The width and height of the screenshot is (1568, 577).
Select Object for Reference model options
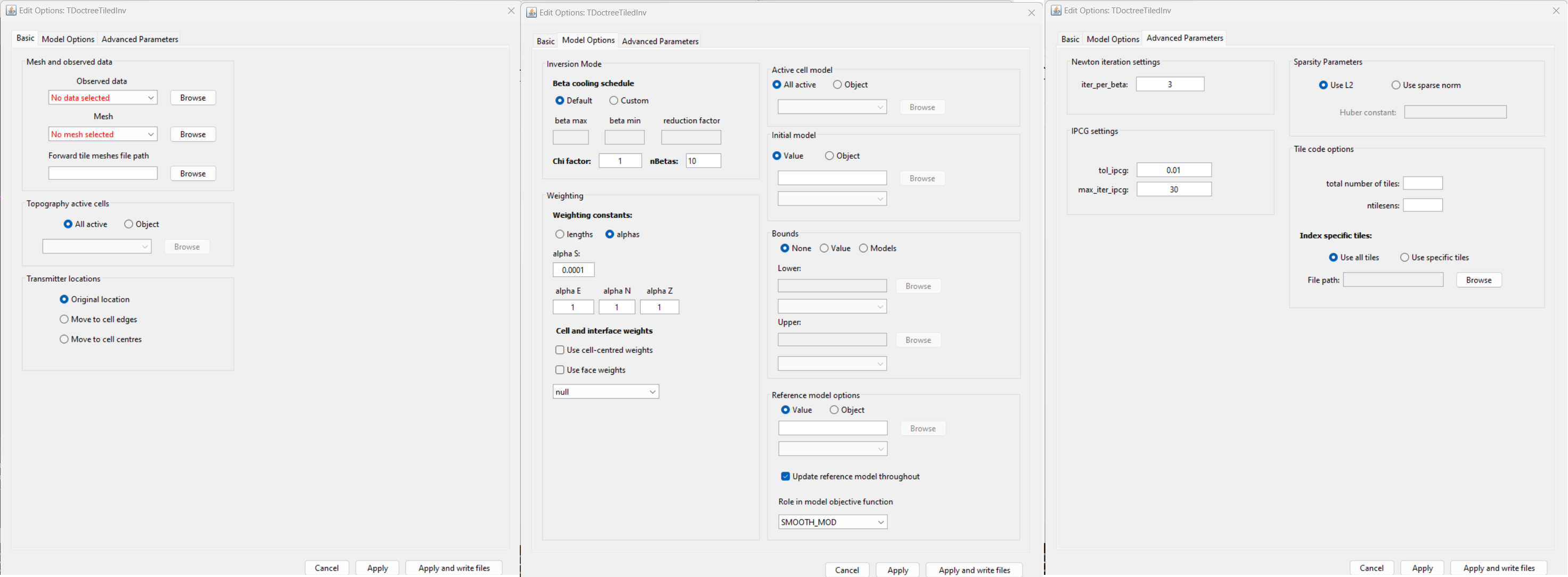pyautogui.click(x=847, y=410)
